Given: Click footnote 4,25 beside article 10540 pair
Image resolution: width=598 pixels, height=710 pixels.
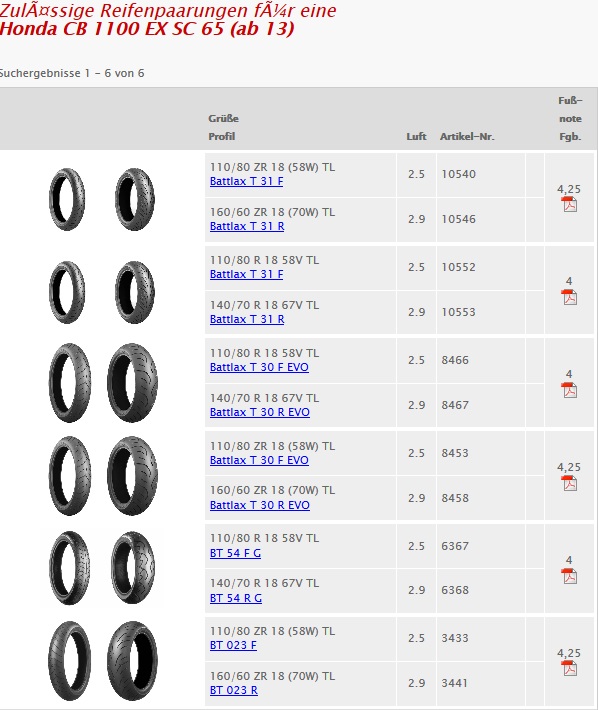Looking at the screenshot, I should coord(569,189).
